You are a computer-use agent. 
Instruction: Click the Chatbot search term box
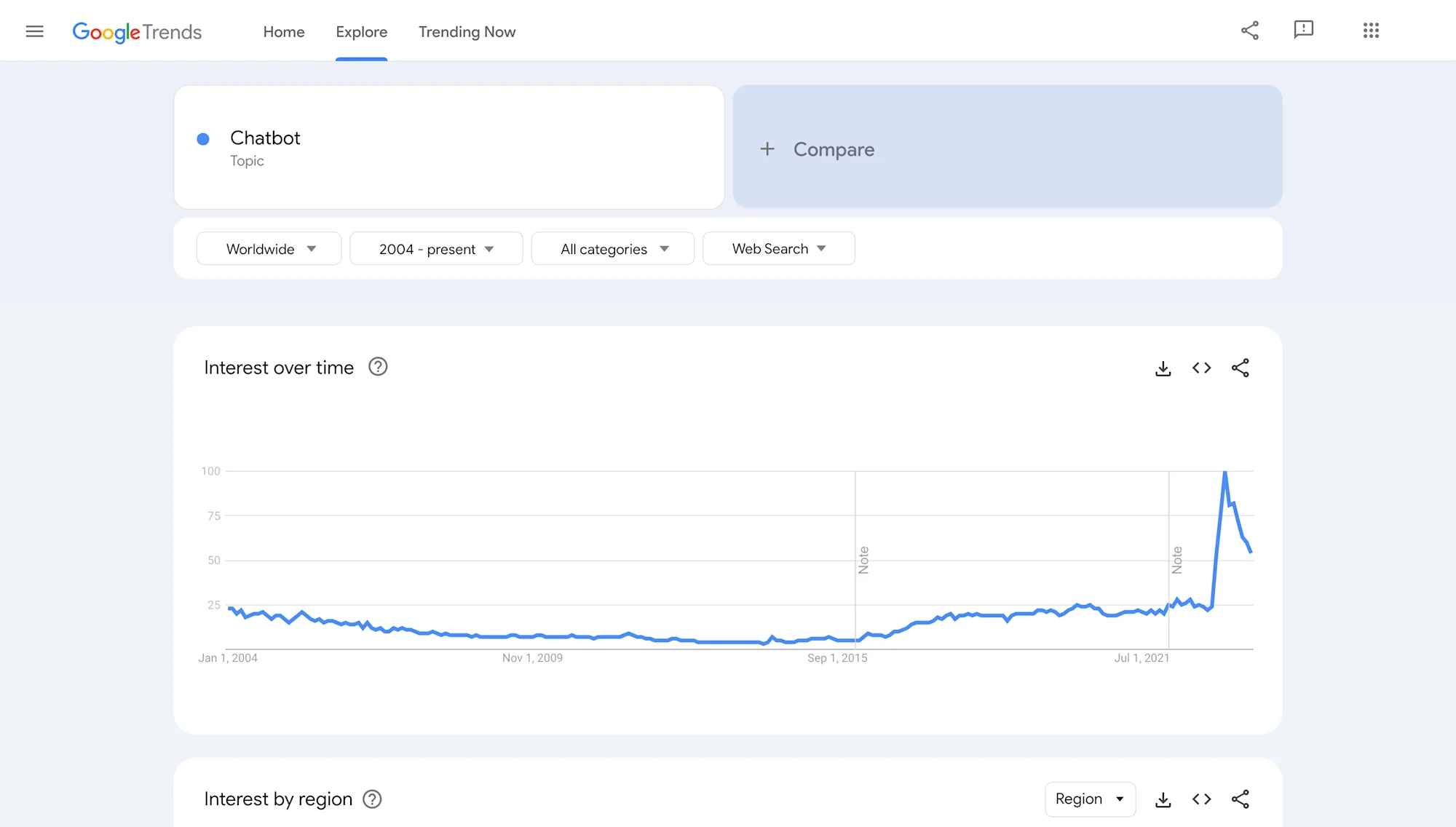448,147
